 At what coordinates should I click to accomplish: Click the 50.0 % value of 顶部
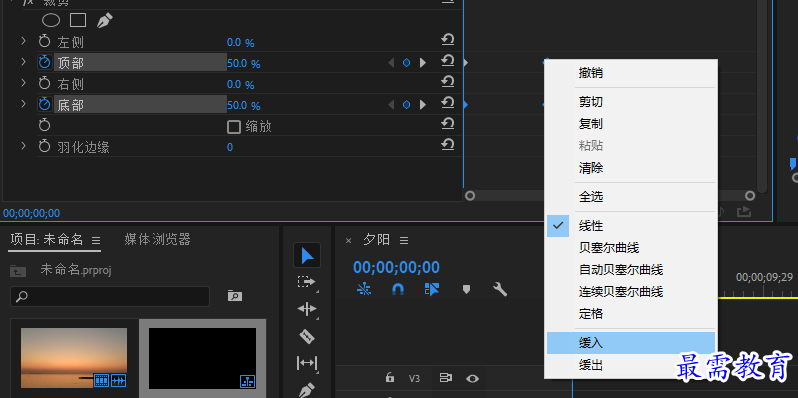pyautogui.click(x=243, y=64)
